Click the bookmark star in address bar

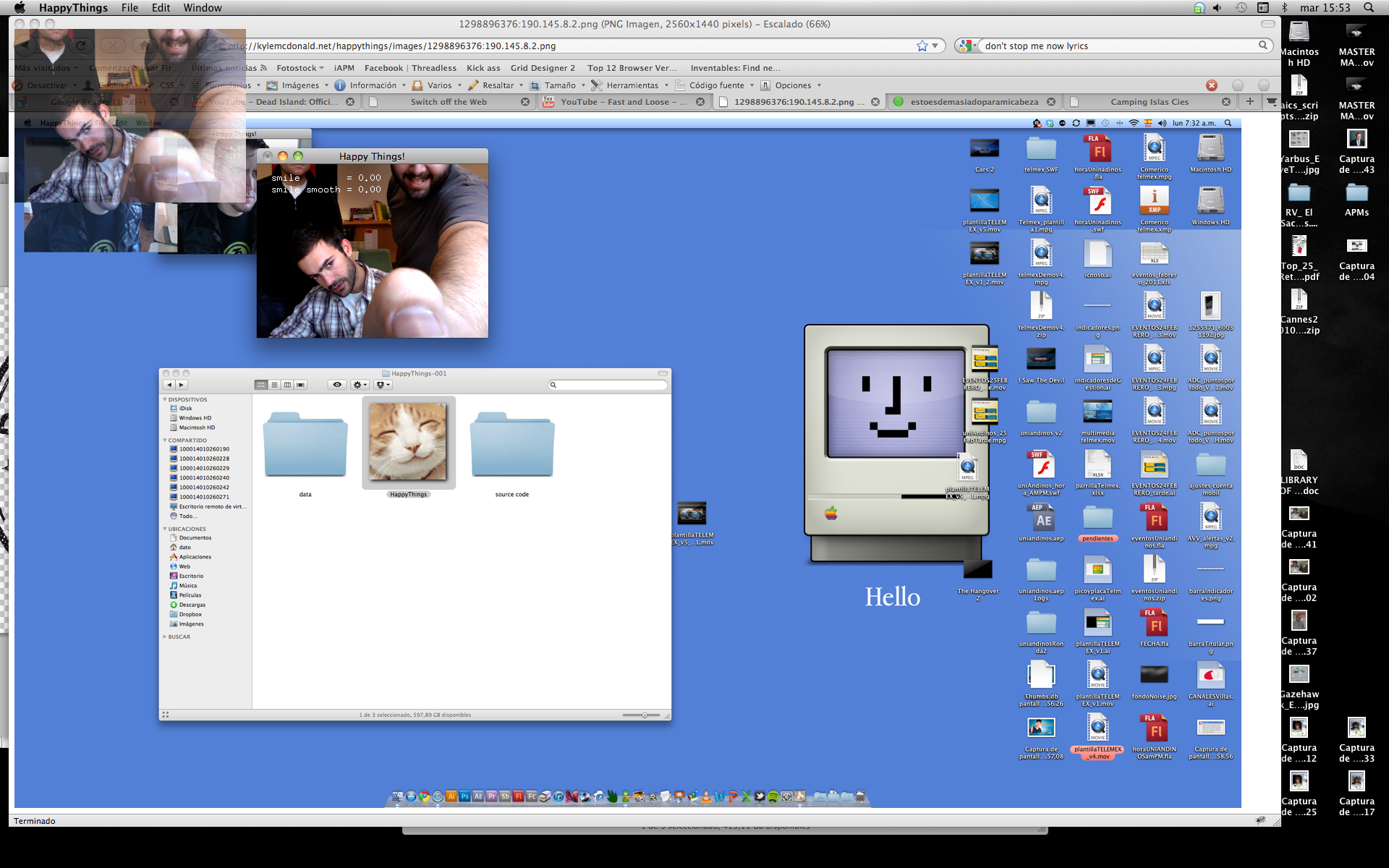coord(922,46)
